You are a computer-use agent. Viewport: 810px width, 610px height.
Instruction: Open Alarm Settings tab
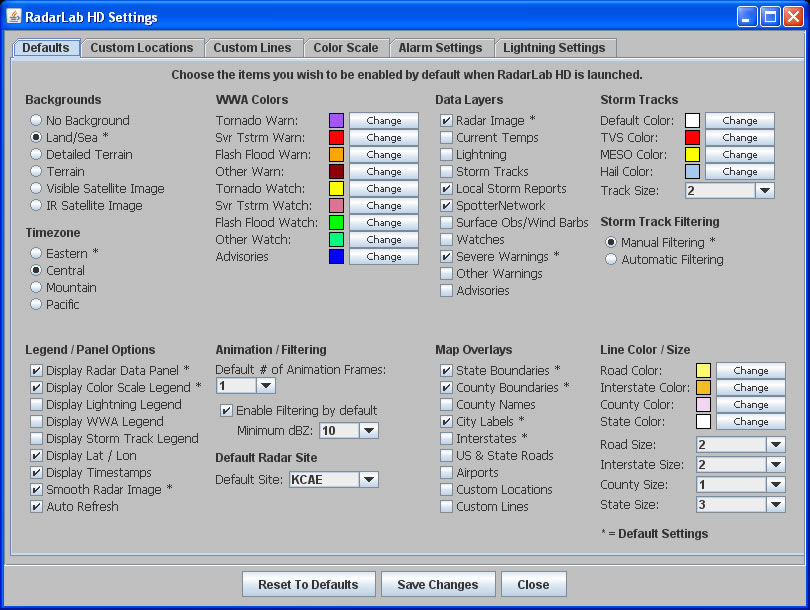pyautogui.click(x=440, y=48)
